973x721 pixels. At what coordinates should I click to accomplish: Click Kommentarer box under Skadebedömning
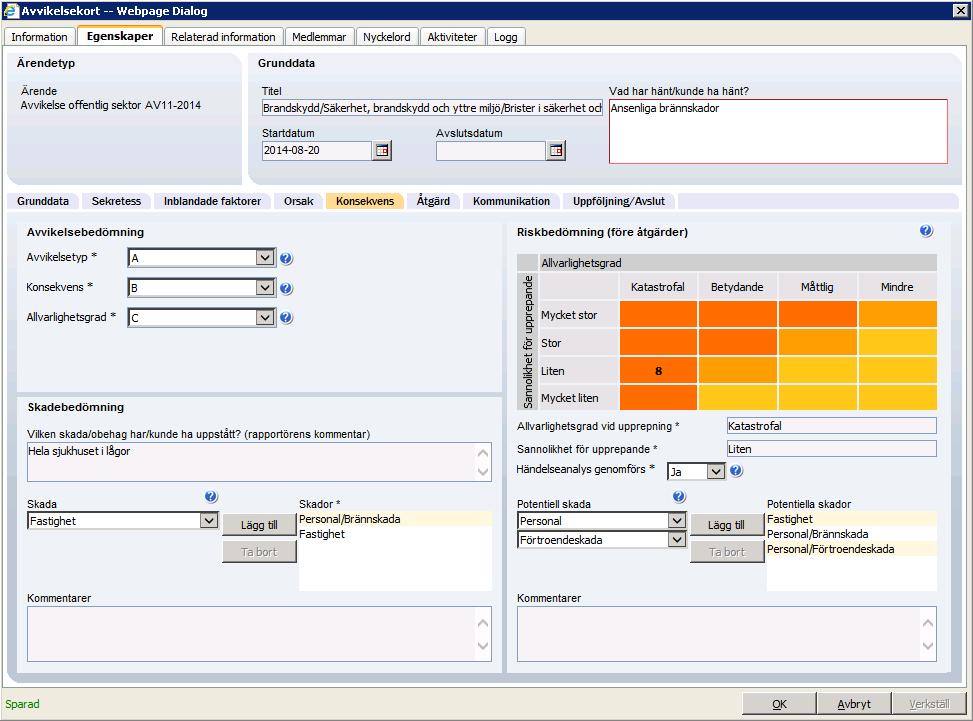tap(259, 634)
